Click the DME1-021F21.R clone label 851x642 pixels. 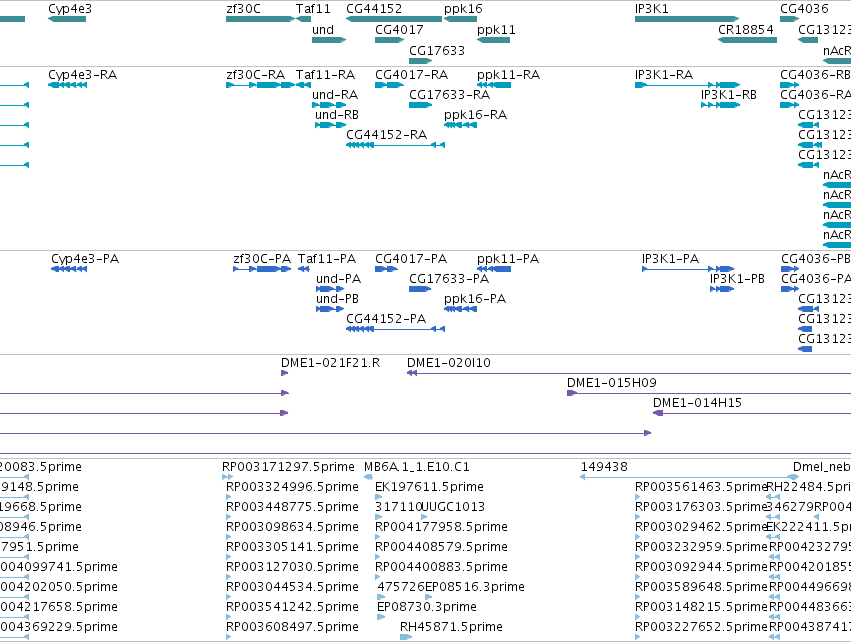(331, 363)
